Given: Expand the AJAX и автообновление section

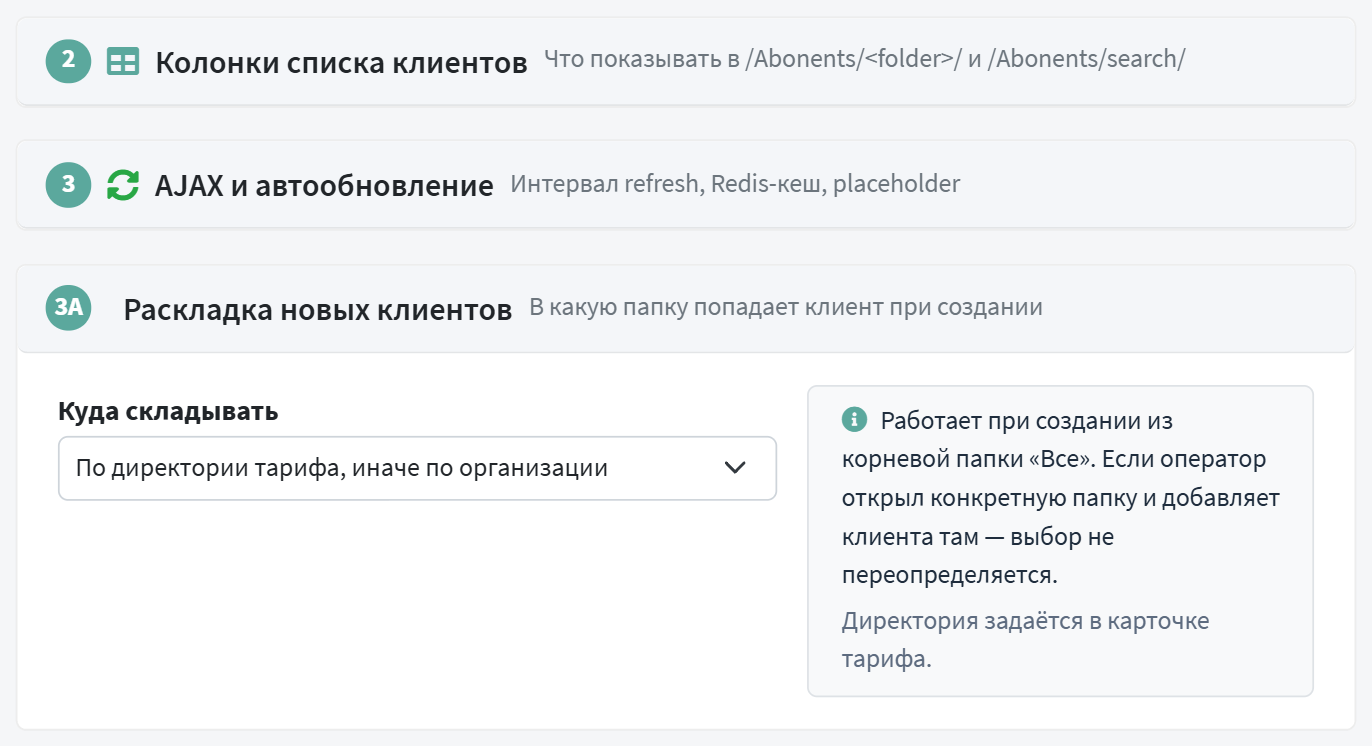Looking at the screenshot, I should (x=685, y=185).
